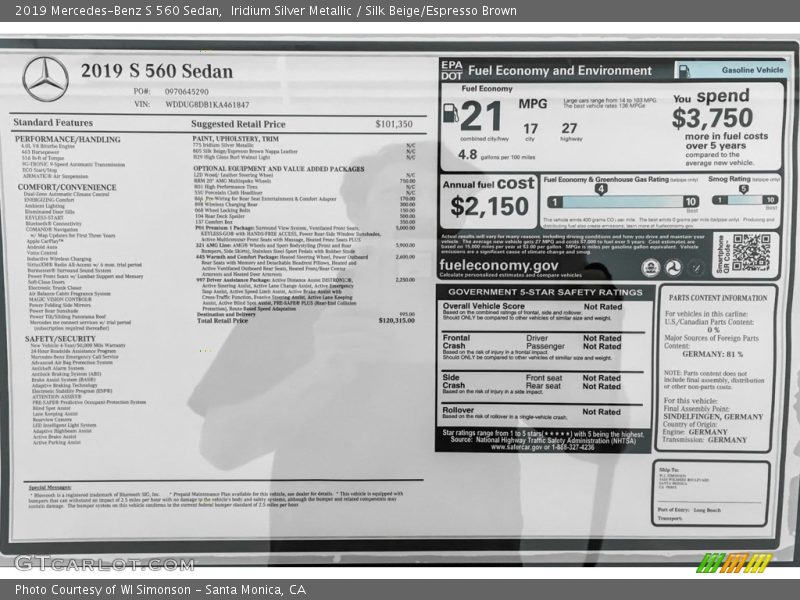Click the SAFETY/SECURITY heading
This screenshot has height=600, width=800.
[x=60, y=339]
